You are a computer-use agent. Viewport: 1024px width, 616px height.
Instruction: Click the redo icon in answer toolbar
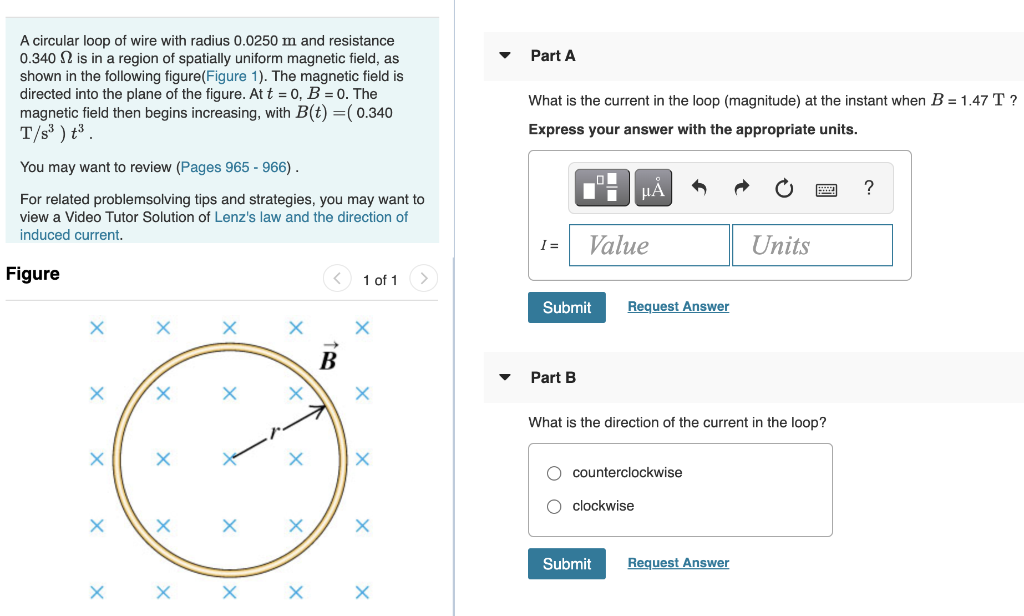740,187
